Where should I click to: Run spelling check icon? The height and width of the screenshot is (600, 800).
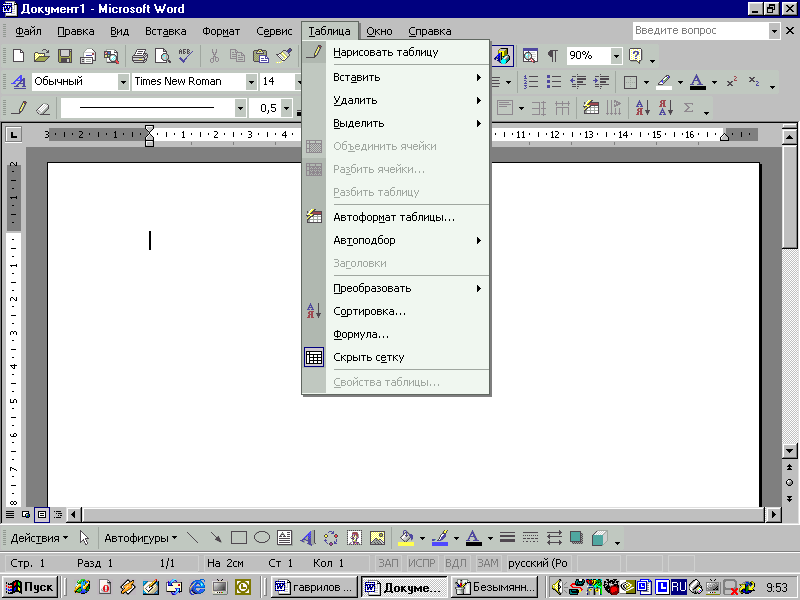click(x=186, y=56)
